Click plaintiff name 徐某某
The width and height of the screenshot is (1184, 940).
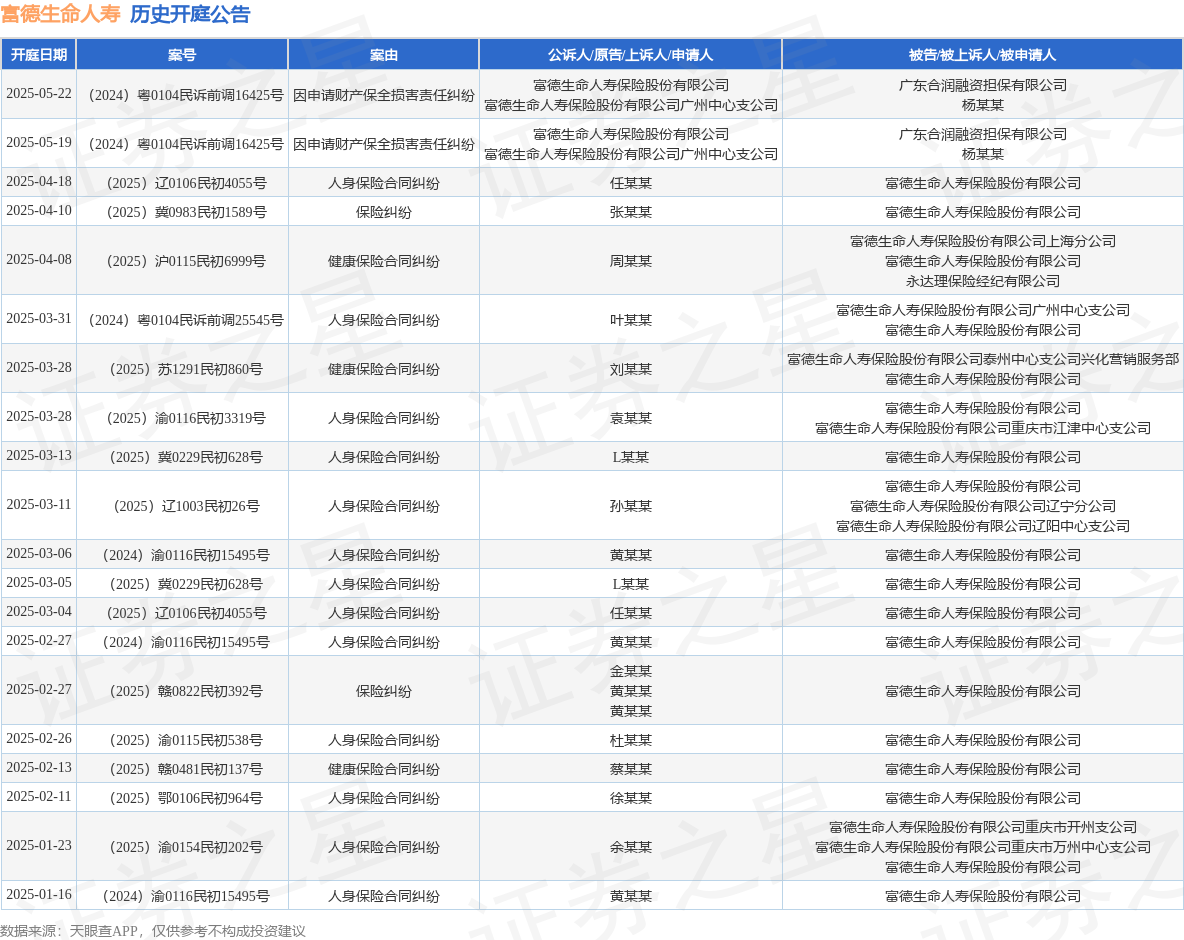pyautogui.click(x=631, y=799)
